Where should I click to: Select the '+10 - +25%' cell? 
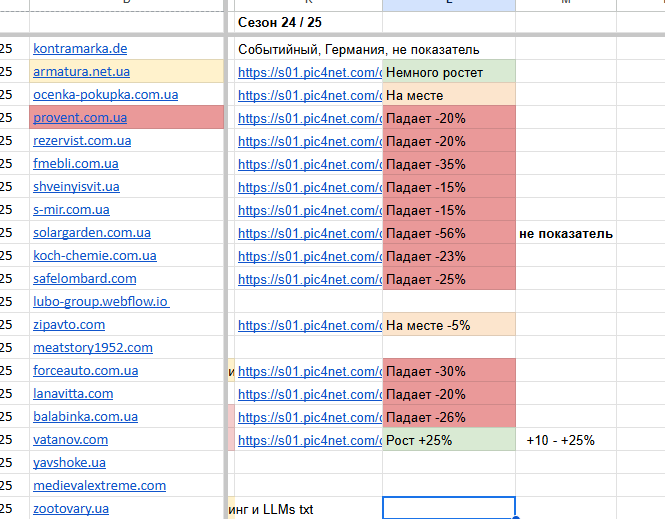[x=566, y=439]
